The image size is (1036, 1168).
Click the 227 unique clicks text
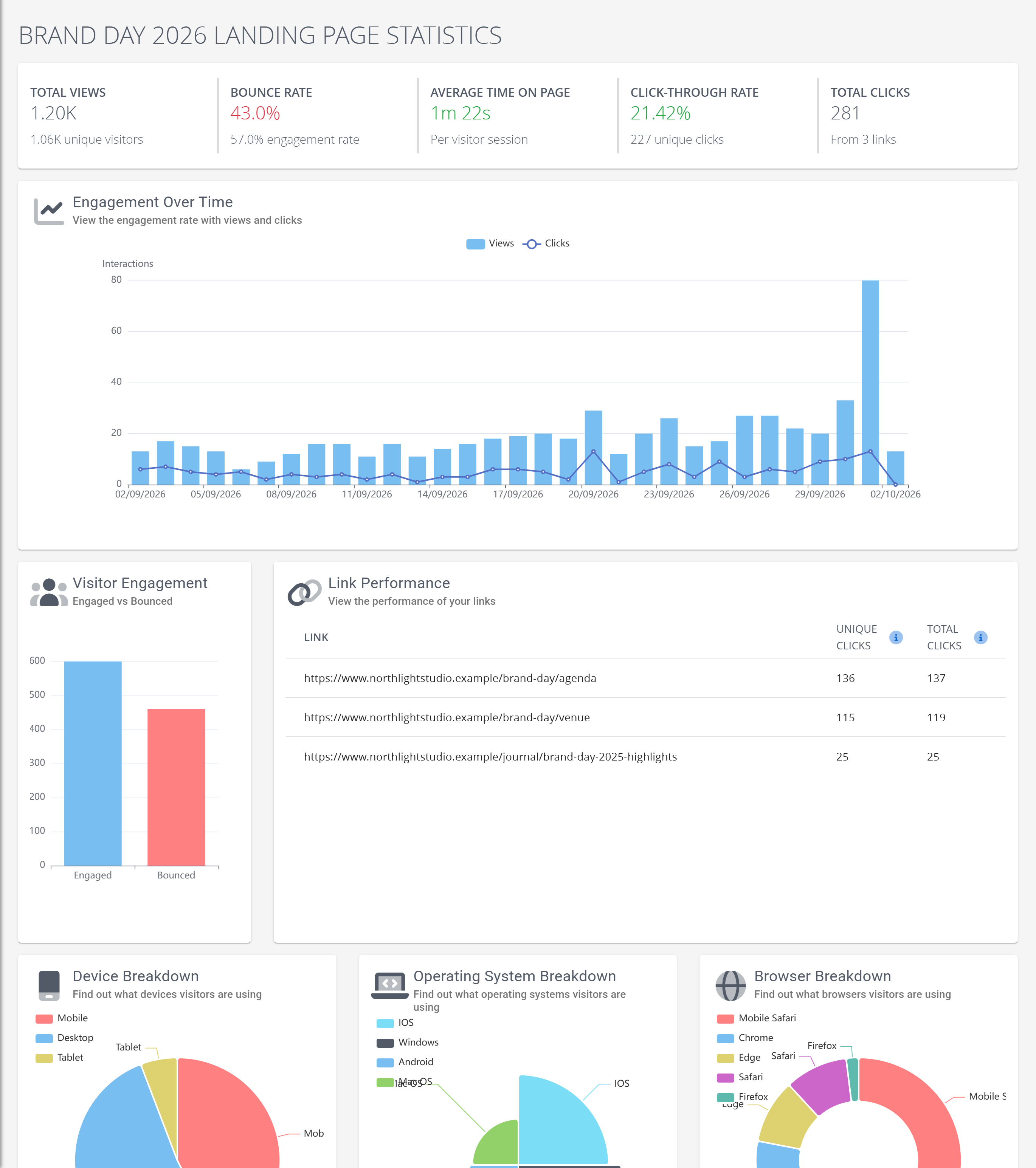(677, 139)
